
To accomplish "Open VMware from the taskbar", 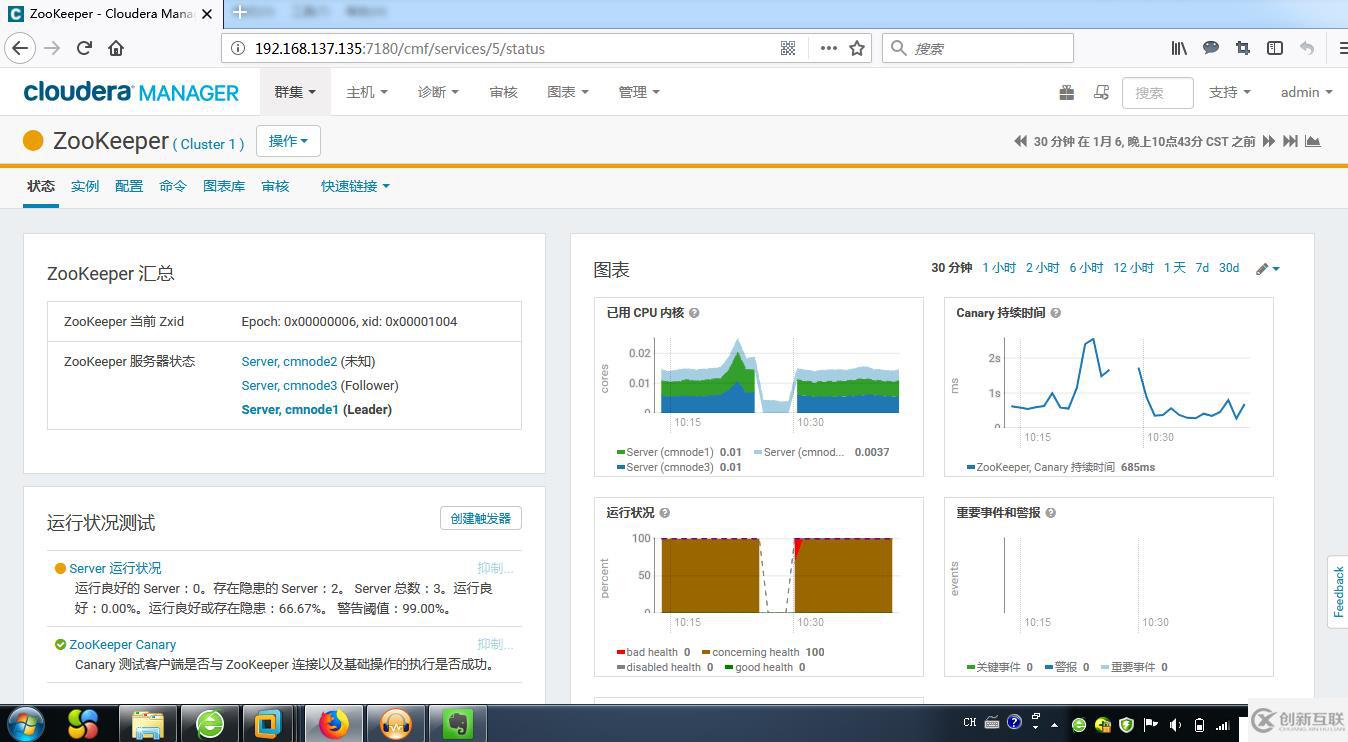I will (270, 723).
